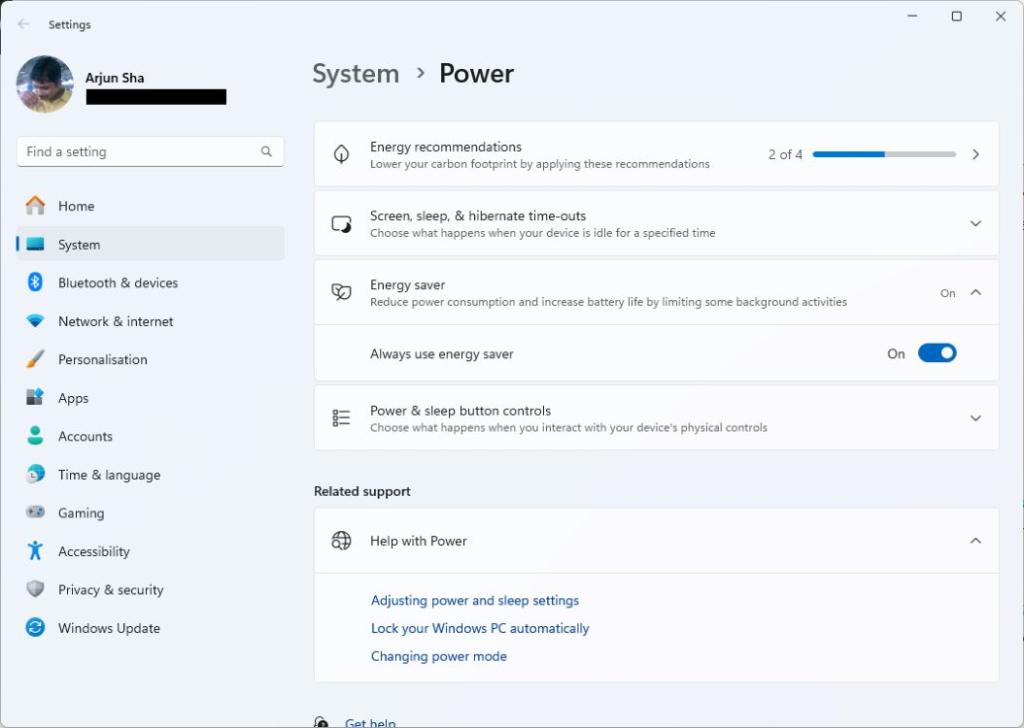Click the energy recommendations progress bar

pyautogui.click(x=884, y=154)
